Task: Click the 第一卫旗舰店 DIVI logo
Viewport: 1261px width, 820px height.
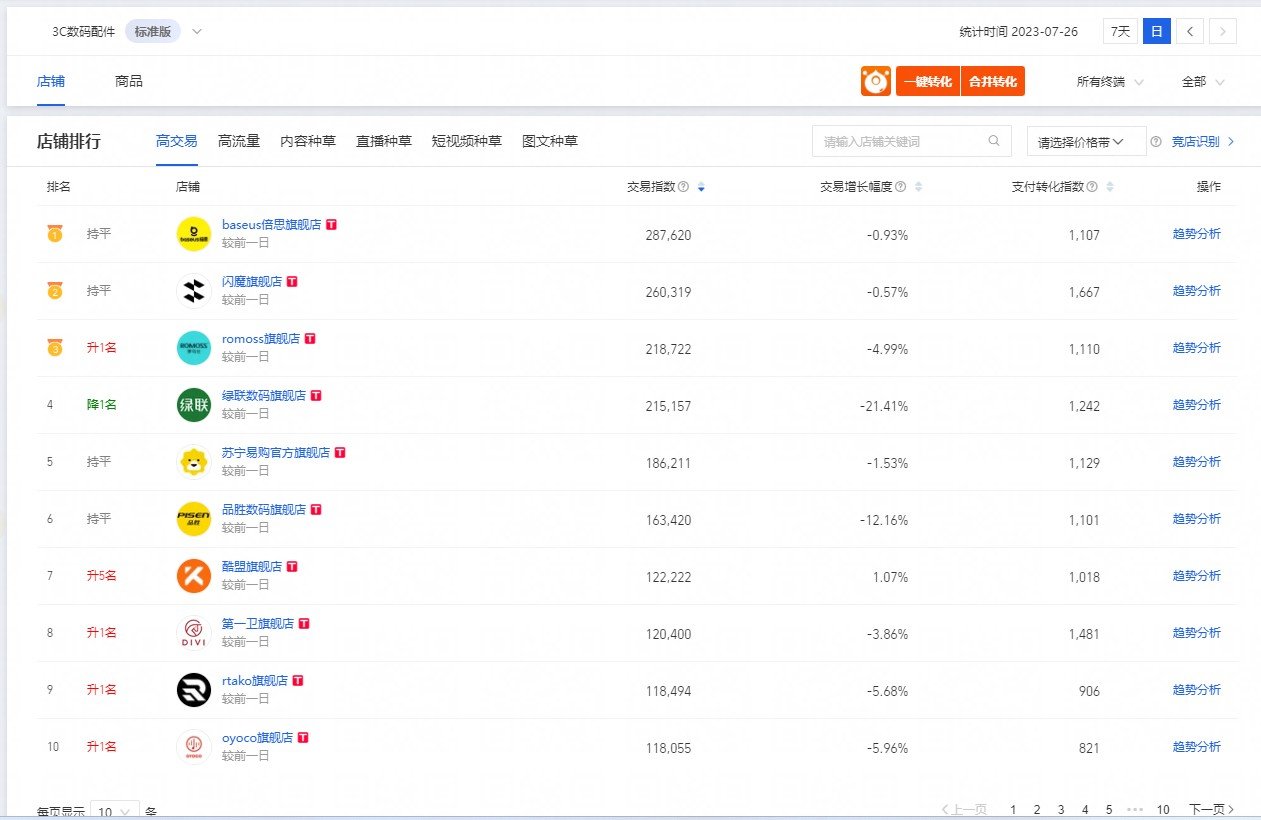Action: (194, 633)
